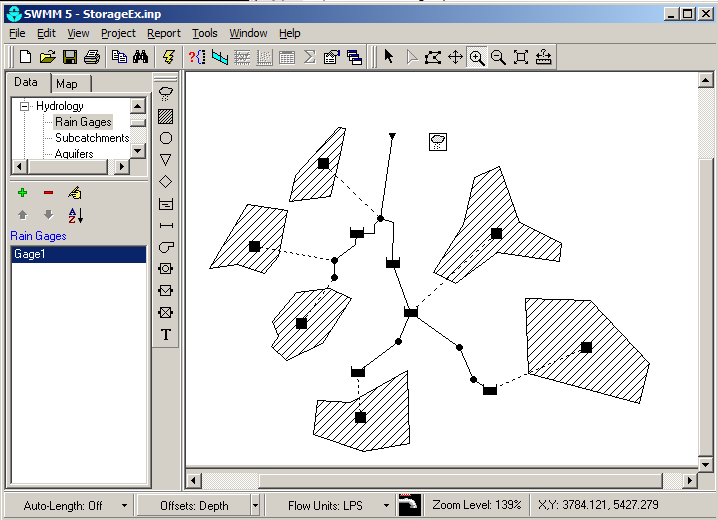Create a profile plot icon
This screenshot has height=520, width=718.
(220, 57)
